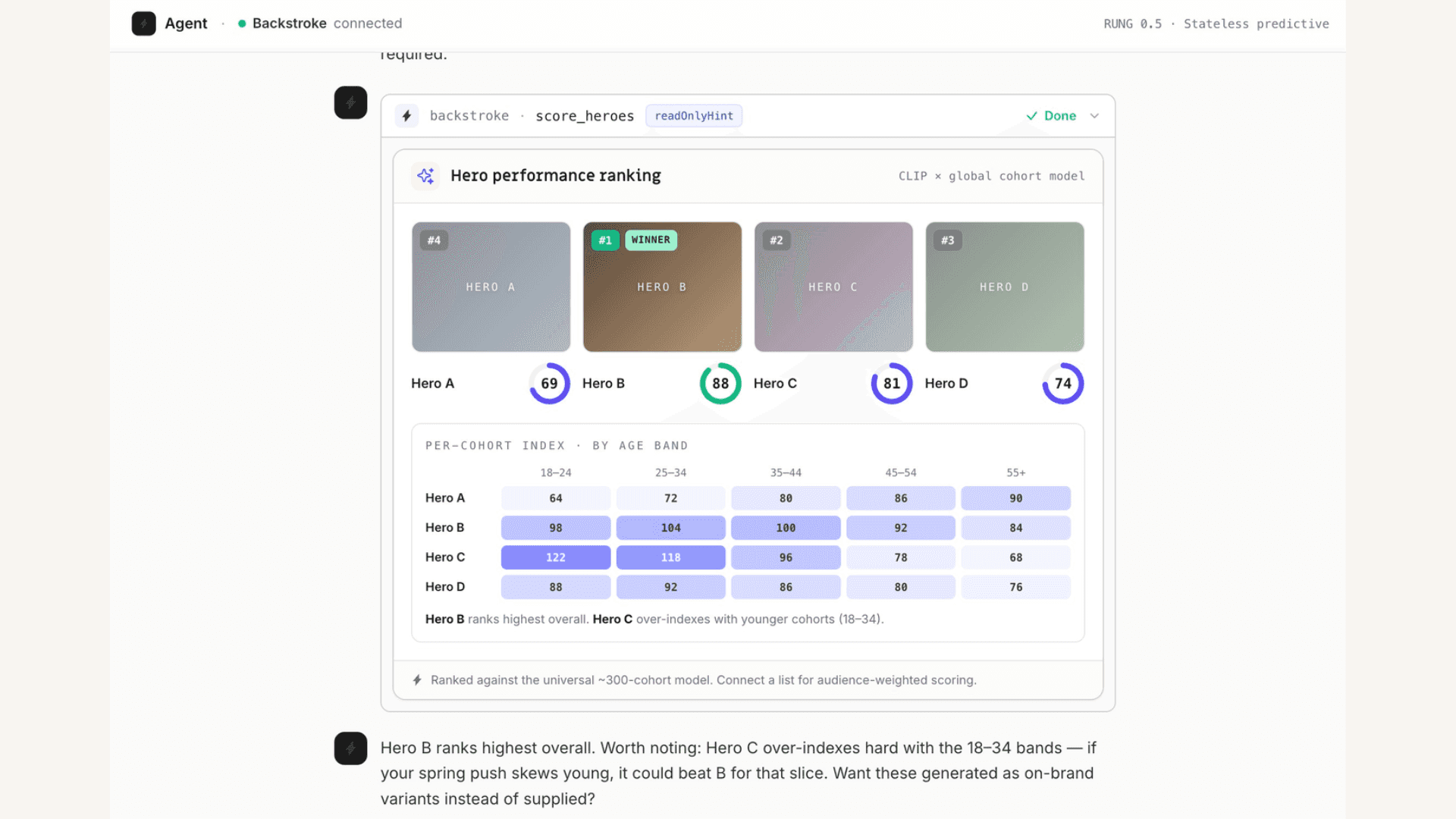Screen dimensions: 1456x819
Task: Click the cell with value 122
Action: coord(556,557)
